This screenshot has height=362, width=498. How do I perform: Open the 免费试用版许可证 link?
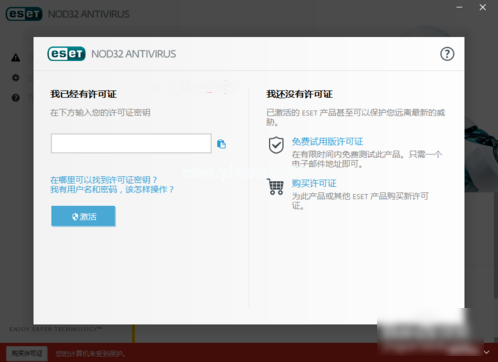(327, 142)
